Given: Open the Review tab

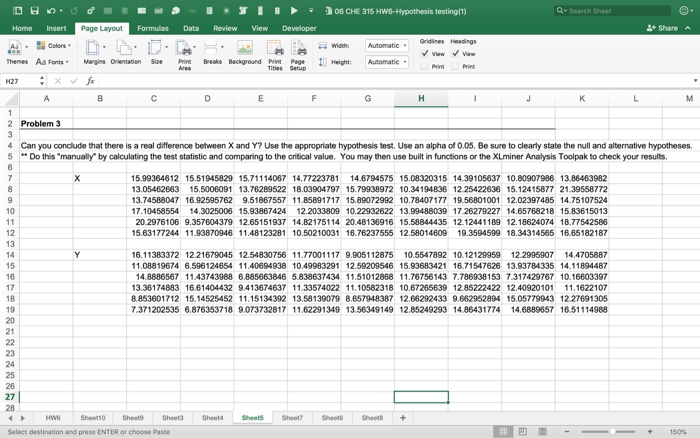Looking at the screenshot, I should 225,28.
